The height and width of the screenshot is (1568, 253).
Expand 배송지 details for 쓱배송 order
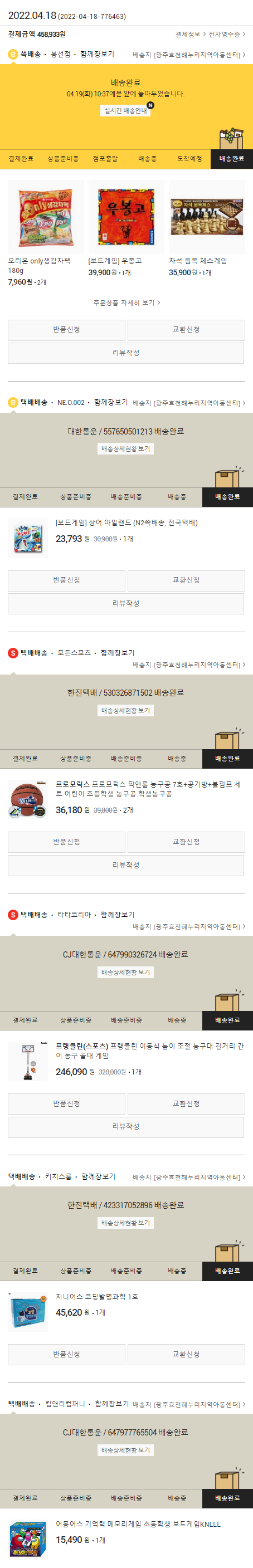point(189,55)
